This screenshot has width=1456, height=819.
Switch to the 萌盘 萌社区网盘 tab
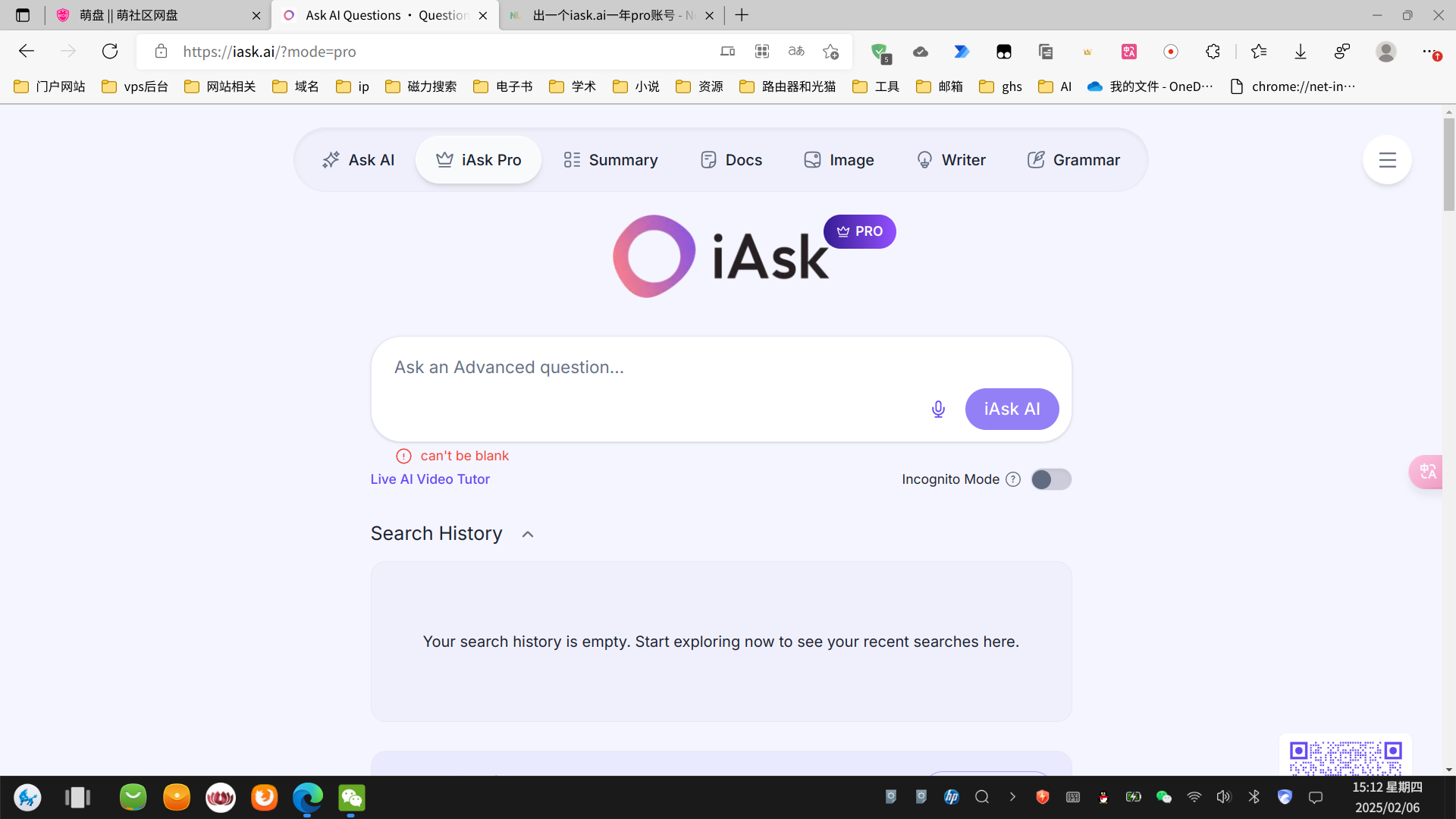click(158, 15)
